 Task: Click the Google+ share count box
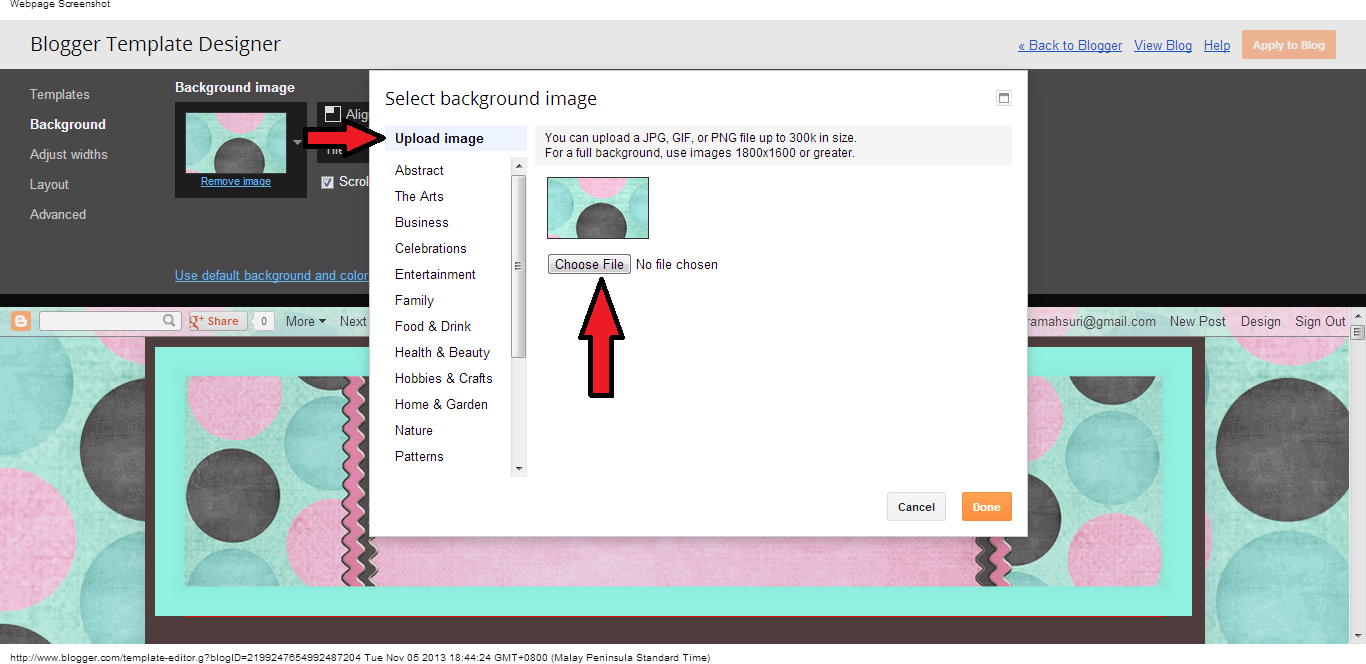[x=264, y=321]
